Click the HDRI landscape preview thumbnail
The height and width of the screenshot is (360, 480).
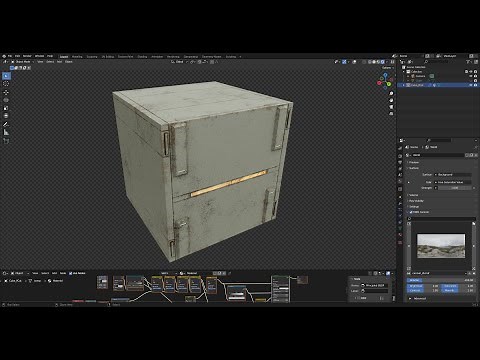point(441,246)
